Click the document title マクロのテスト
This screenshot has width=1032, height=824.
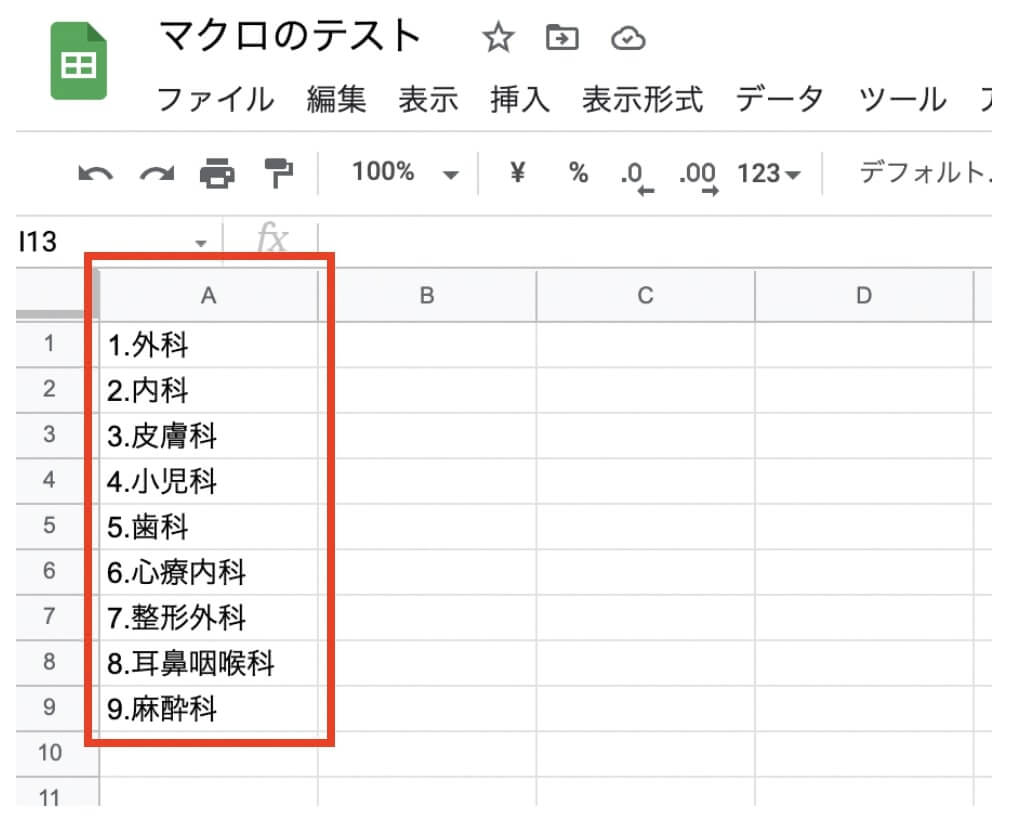290,36
